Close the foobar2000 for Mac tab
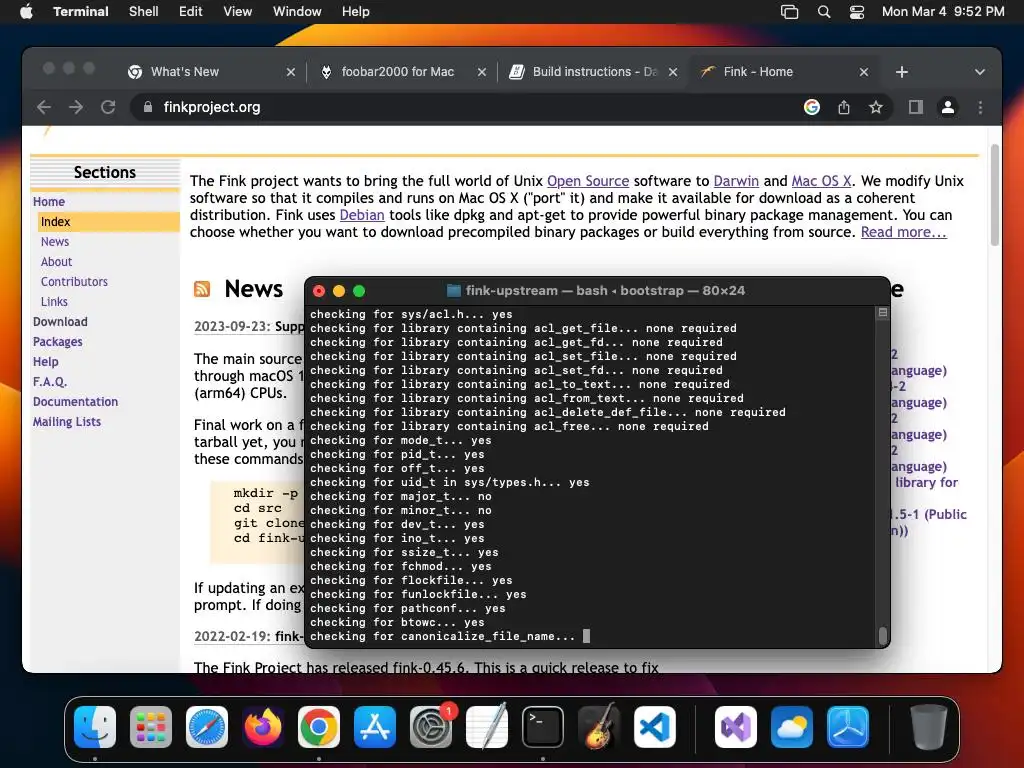 [481, 72]
